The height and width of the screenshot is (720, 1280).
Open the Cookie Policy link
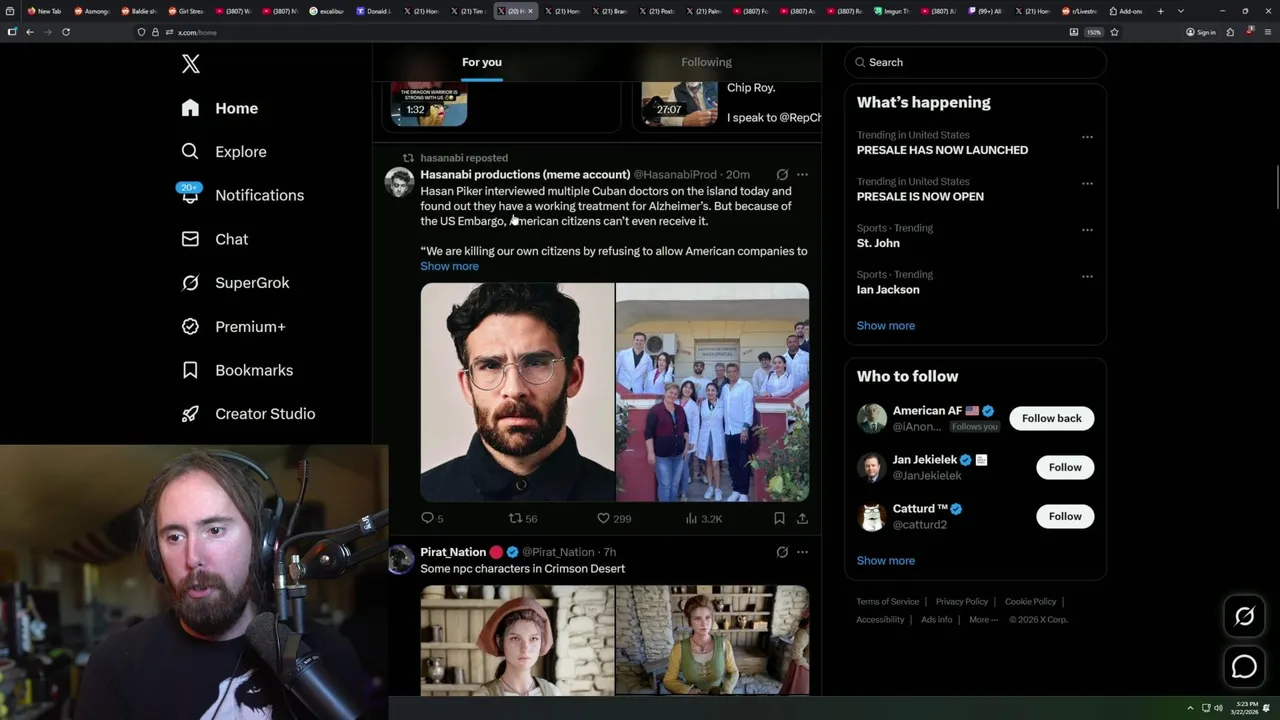(x=1030, y=602)
